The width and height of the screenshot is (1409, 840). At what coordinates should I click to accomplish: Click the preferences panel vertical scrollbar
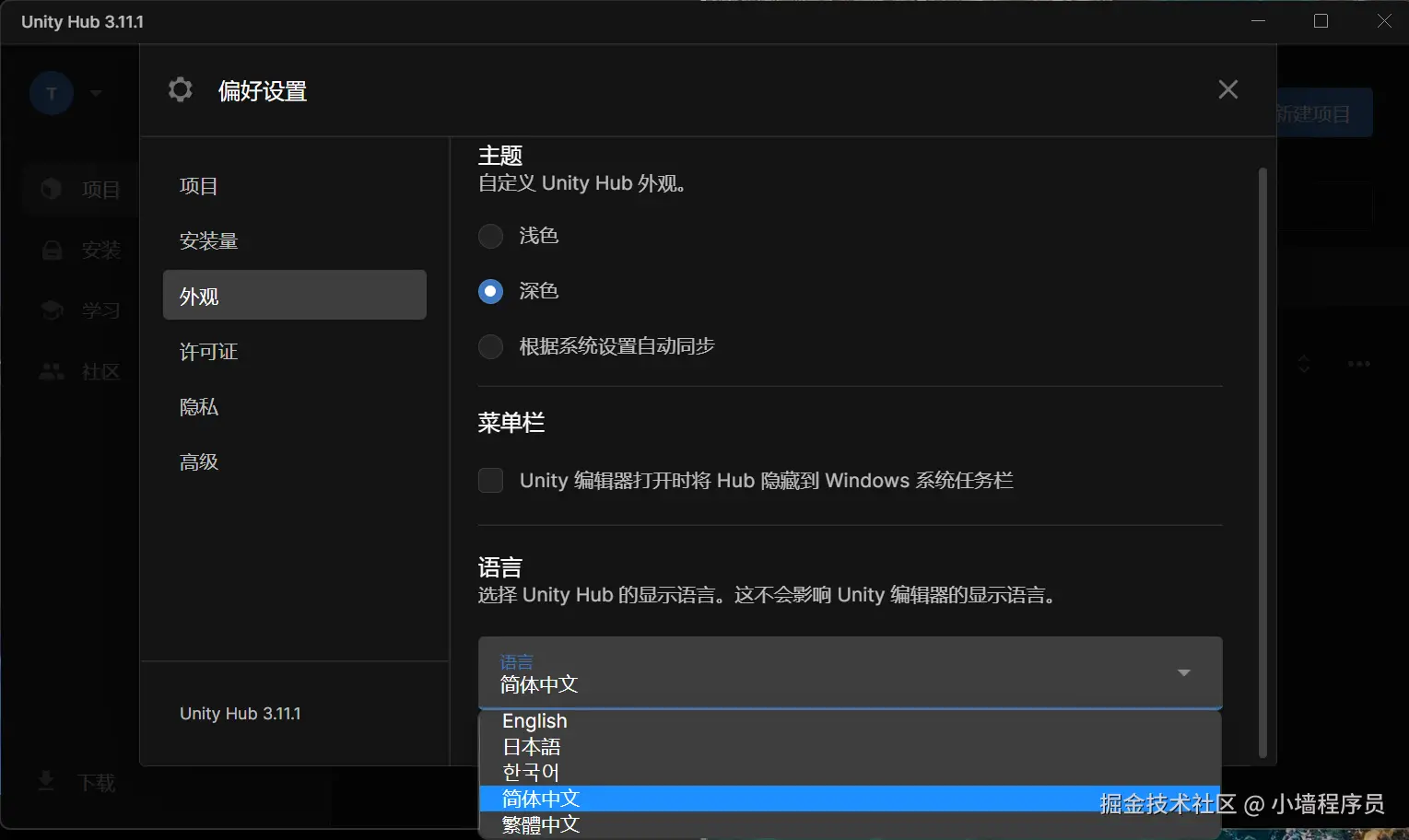(1262, 462)
